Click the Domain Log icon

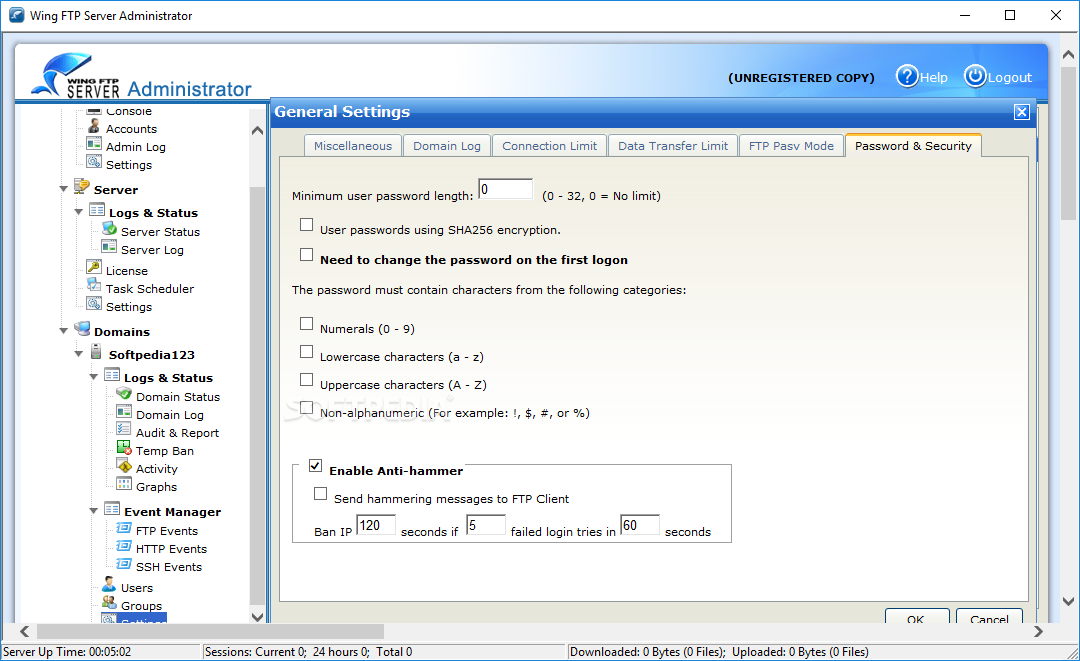coord(124,411)
